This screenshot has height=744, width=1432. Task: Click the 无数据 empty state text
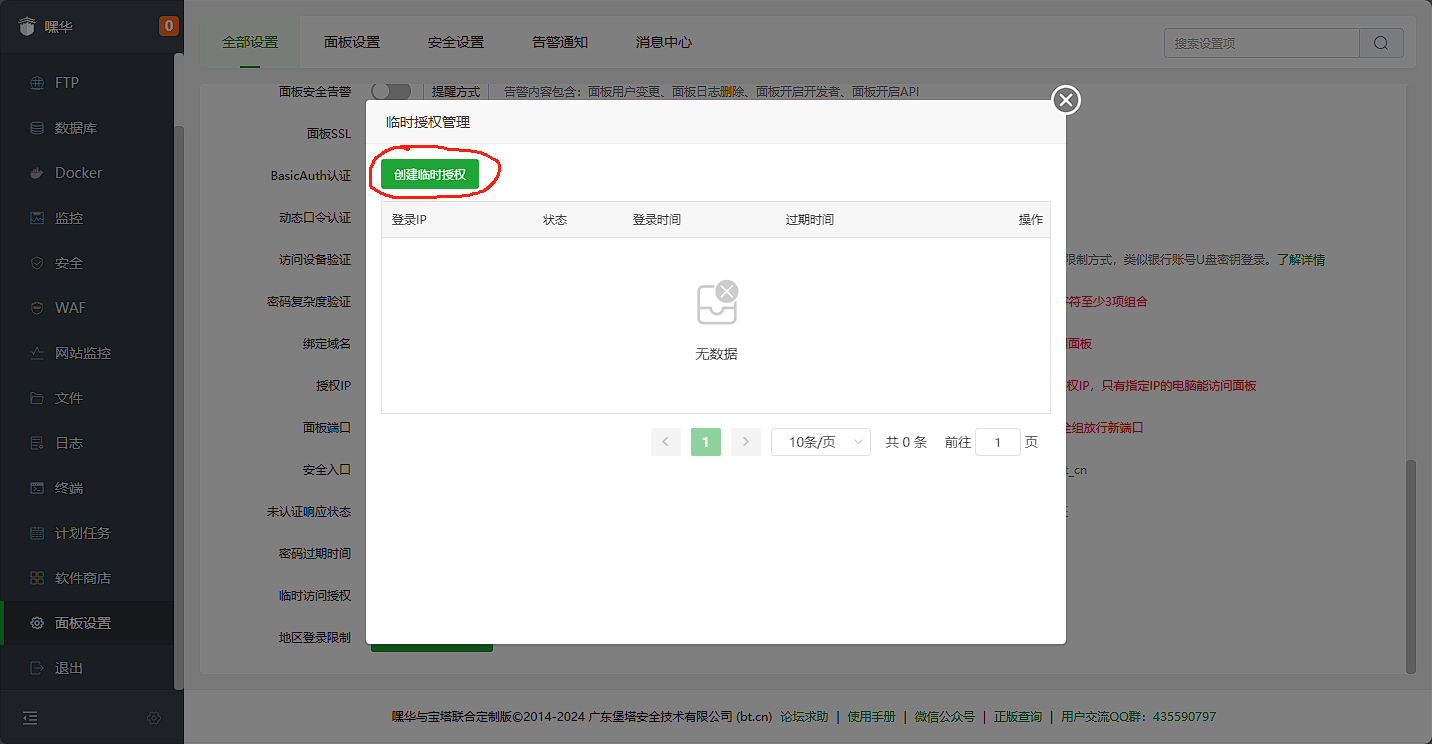pos(716,354)
